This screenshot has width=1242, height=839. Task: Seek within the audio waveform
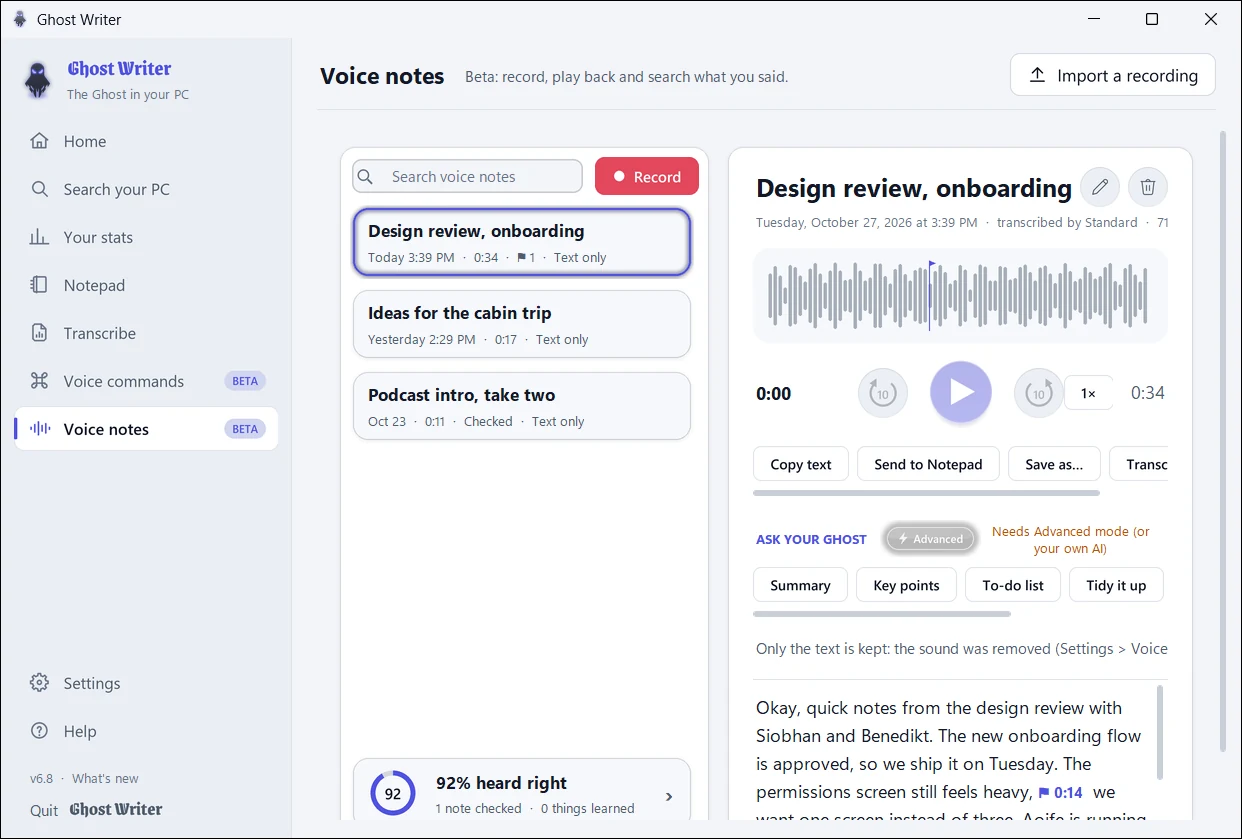coord(960,296)
